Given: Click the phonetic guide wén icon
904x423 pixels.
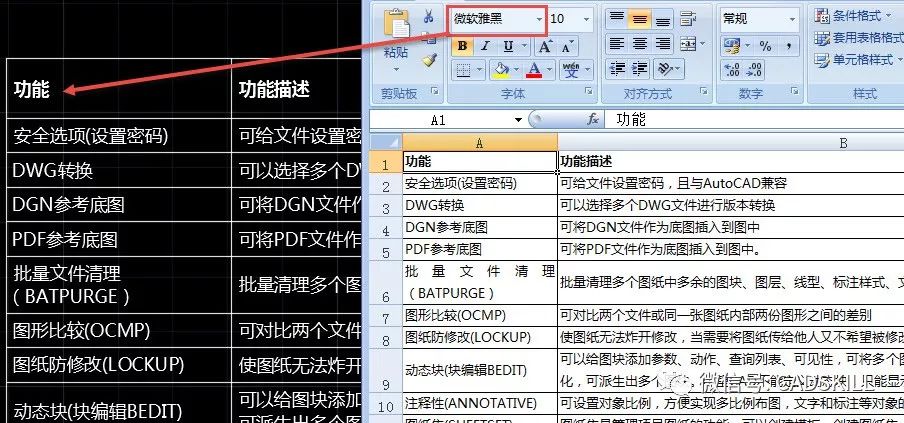Looking at the screenshot, I should (571, 70).
